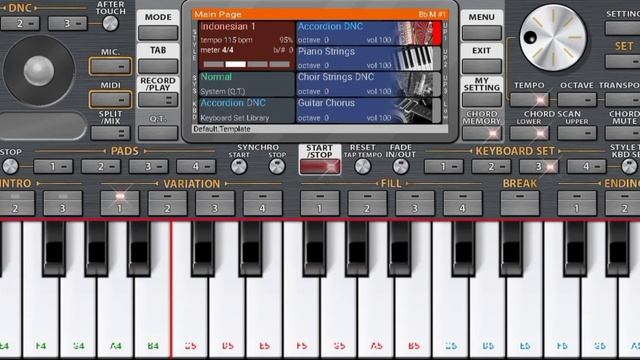The width and height of the screenshot is (640, 360).
Task: Select Choir Strings DNC sound slot
Action: [369, 84]
